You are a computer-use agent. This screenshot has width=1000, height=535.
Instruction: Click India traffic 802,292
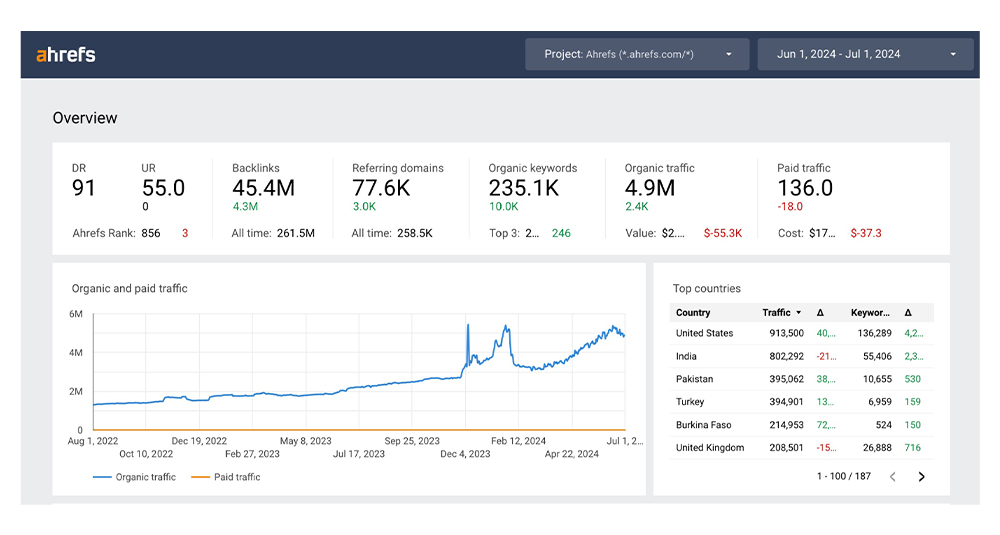786,356
